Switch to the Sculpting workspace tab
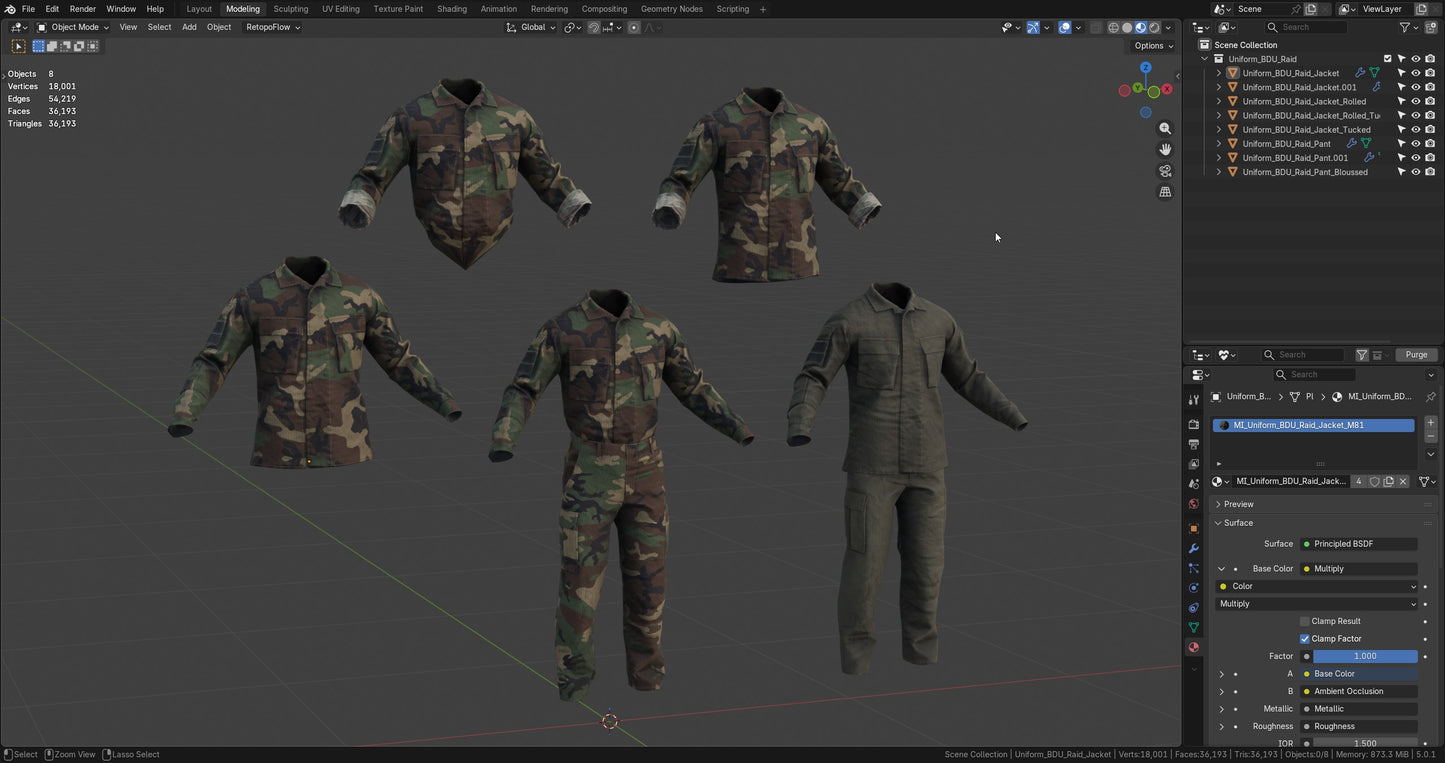 [291, 9]
